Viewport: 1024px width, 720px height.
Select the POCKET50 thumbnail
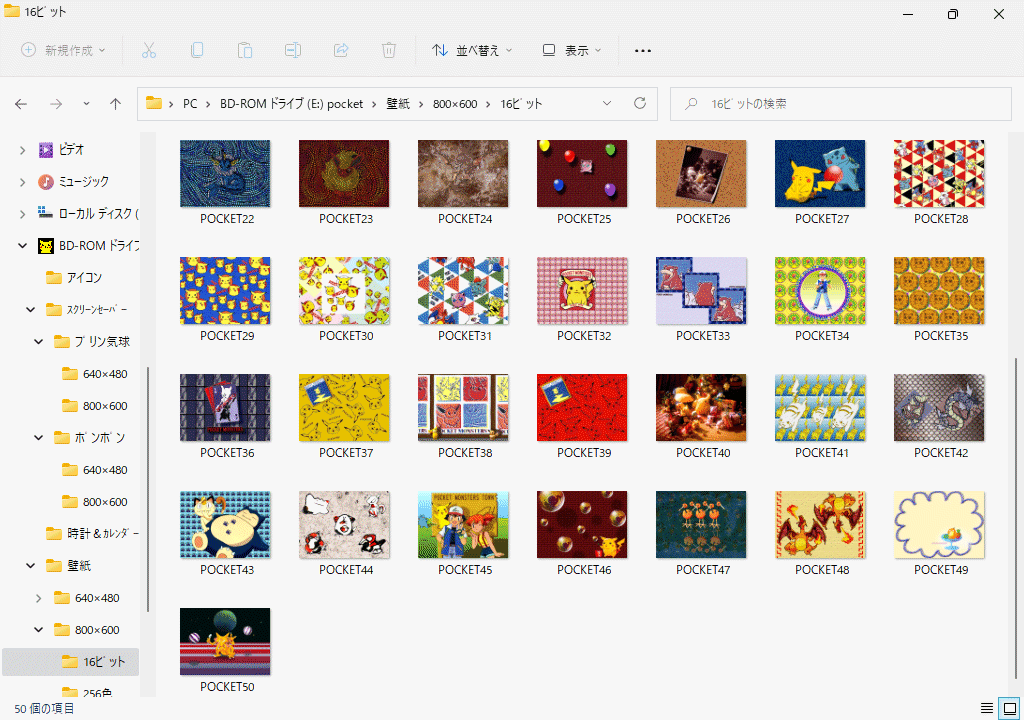pos(225,641)
